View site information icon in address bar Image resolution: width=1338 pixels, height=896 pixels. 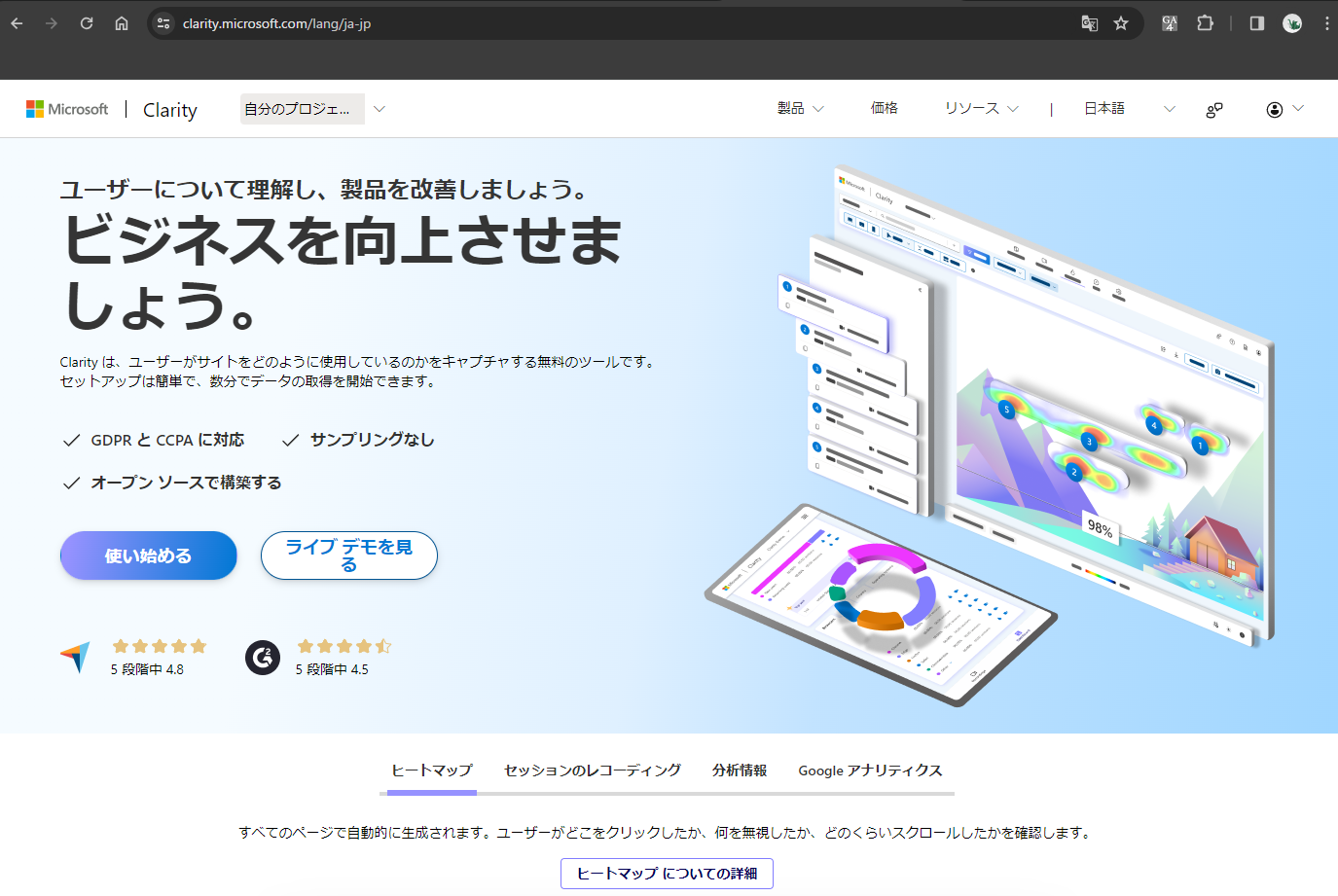(x=163, y=23)
